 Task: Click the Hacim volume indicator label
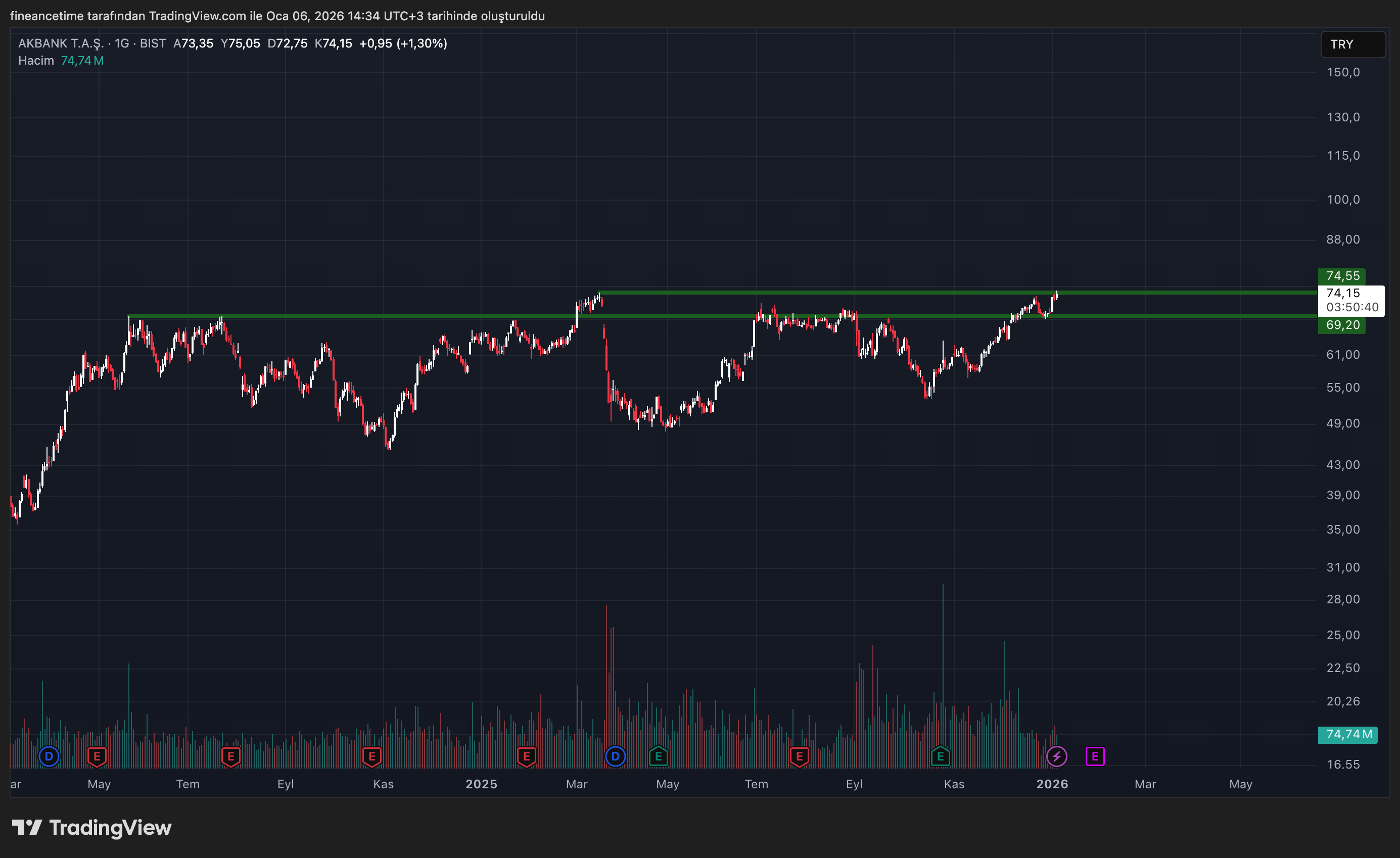point(36,60)
